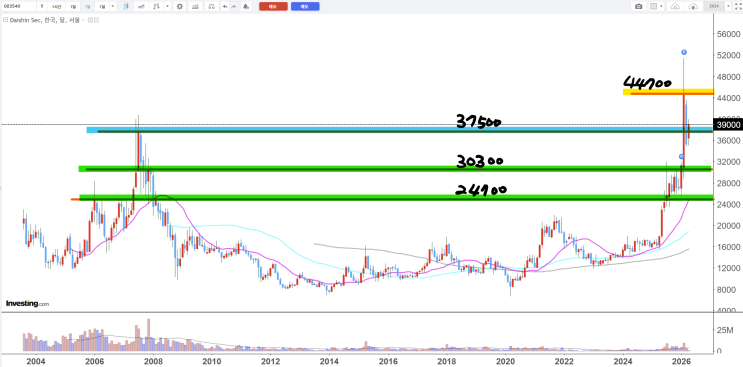Viewport: 743px width, 367px height.
Task: Expand the timeframe interval dropdown arrow
Action: point(112,6)
